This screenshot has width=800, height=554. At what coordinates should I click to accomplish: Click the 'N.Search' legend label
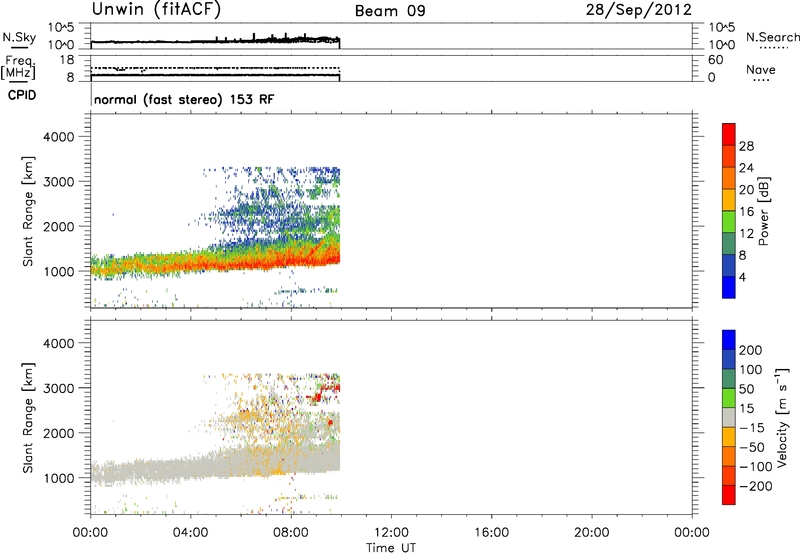pyautogui.click(x=772, y=37)
